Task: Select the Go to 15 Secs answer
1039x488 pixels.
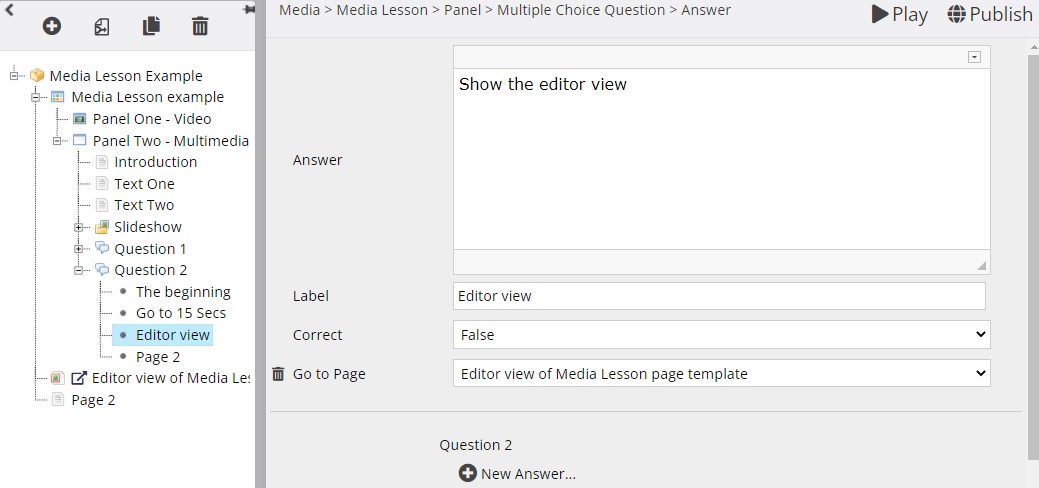Action: point(181,313)
